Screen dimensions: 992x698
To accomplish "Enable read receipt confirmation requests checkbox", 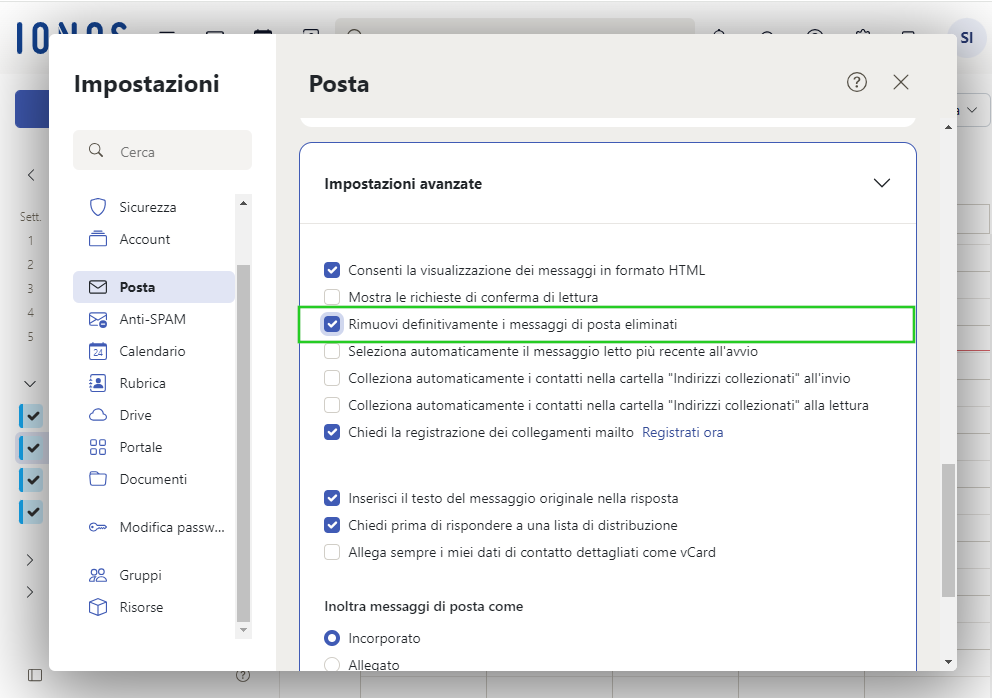I will [x=332, y=297].
